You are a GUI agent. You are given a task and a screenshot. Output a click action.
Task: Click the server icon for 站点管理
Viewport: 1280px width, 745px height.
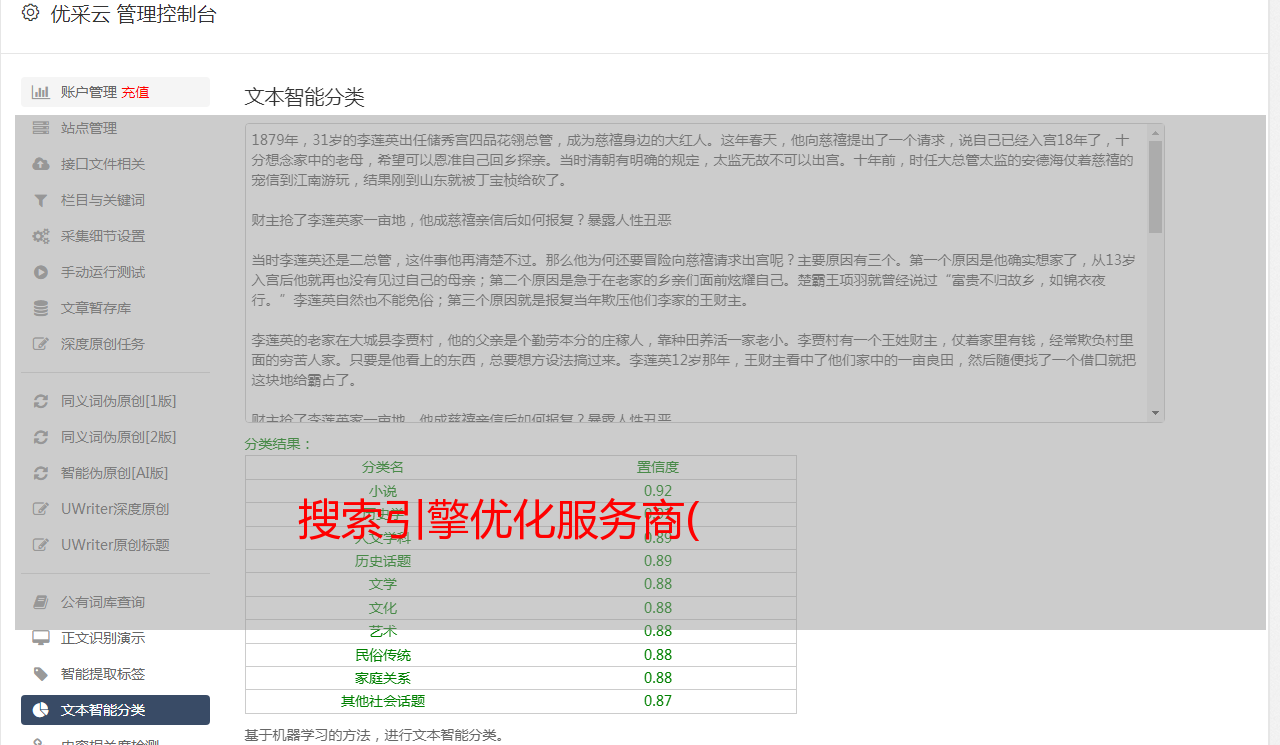coord(41,128)
